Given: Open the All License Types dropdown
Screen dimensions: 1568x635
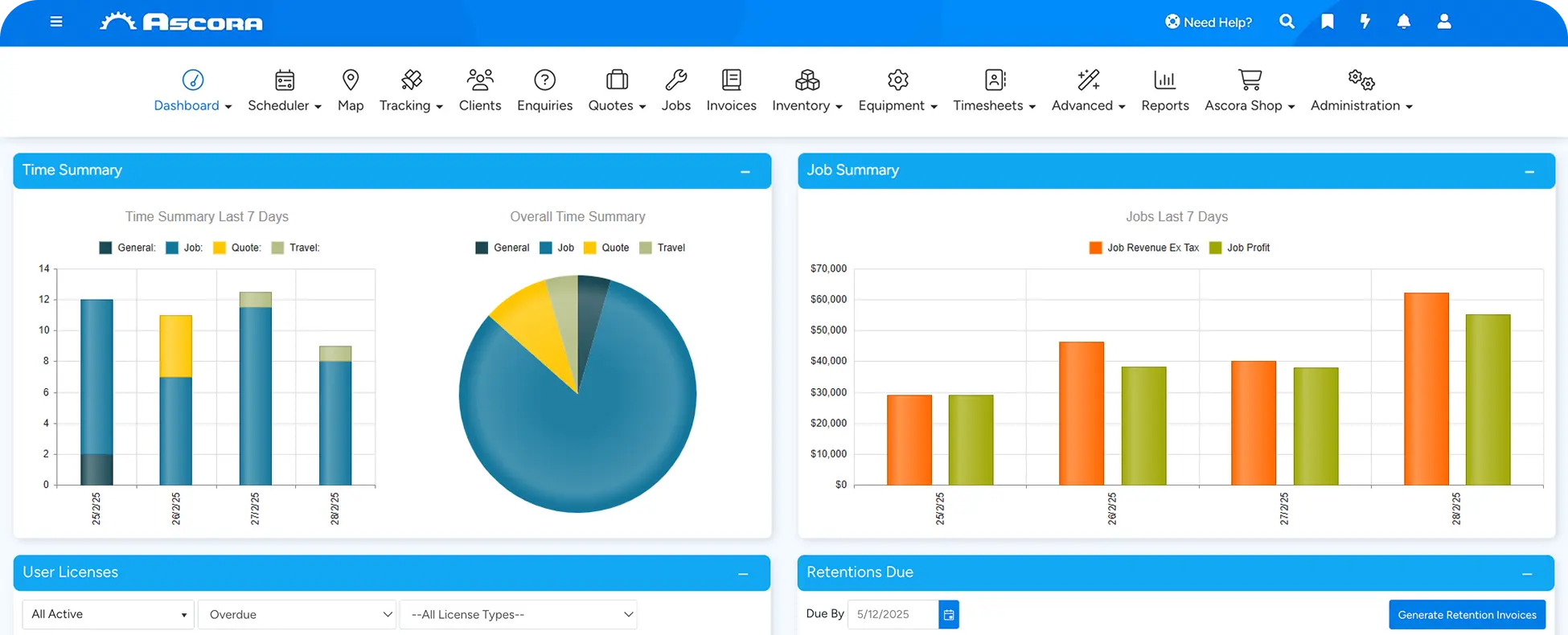Looking at the screenshot, I should click(x=518, y=615).
